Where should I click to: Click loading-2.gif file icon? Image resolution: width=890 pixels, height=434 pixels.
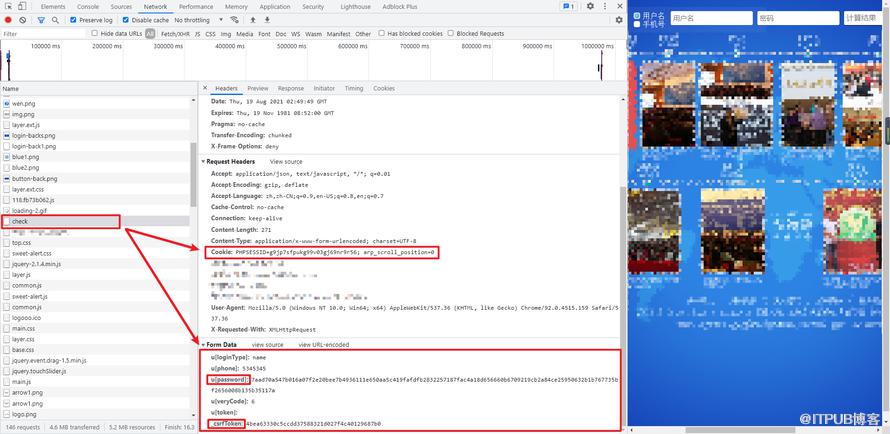pos(7,210)
